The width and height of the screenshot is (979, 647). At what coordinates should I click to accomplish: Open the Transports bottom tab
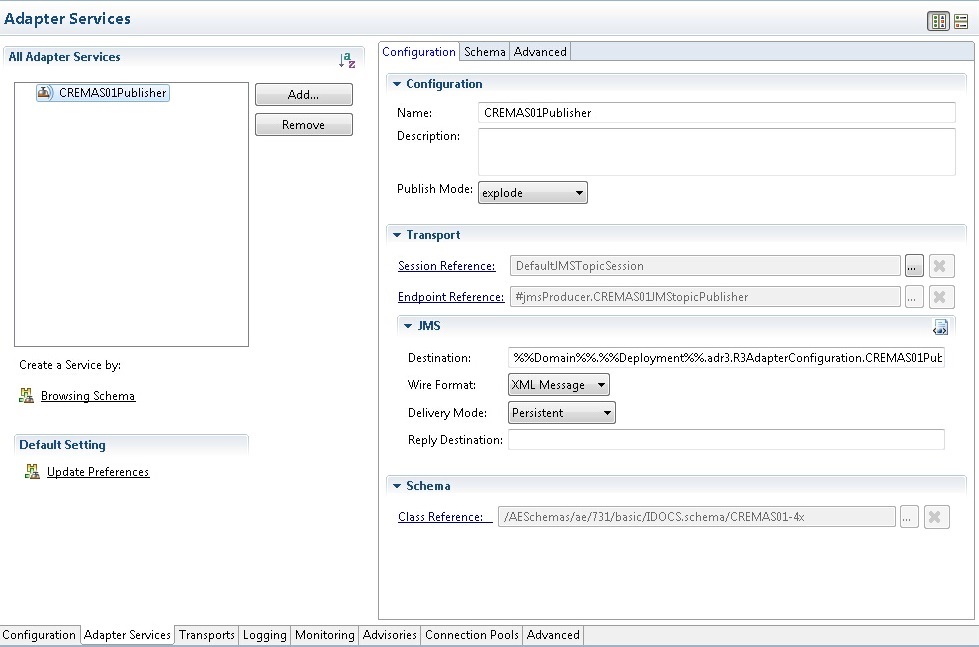click(x=207, y=635)
